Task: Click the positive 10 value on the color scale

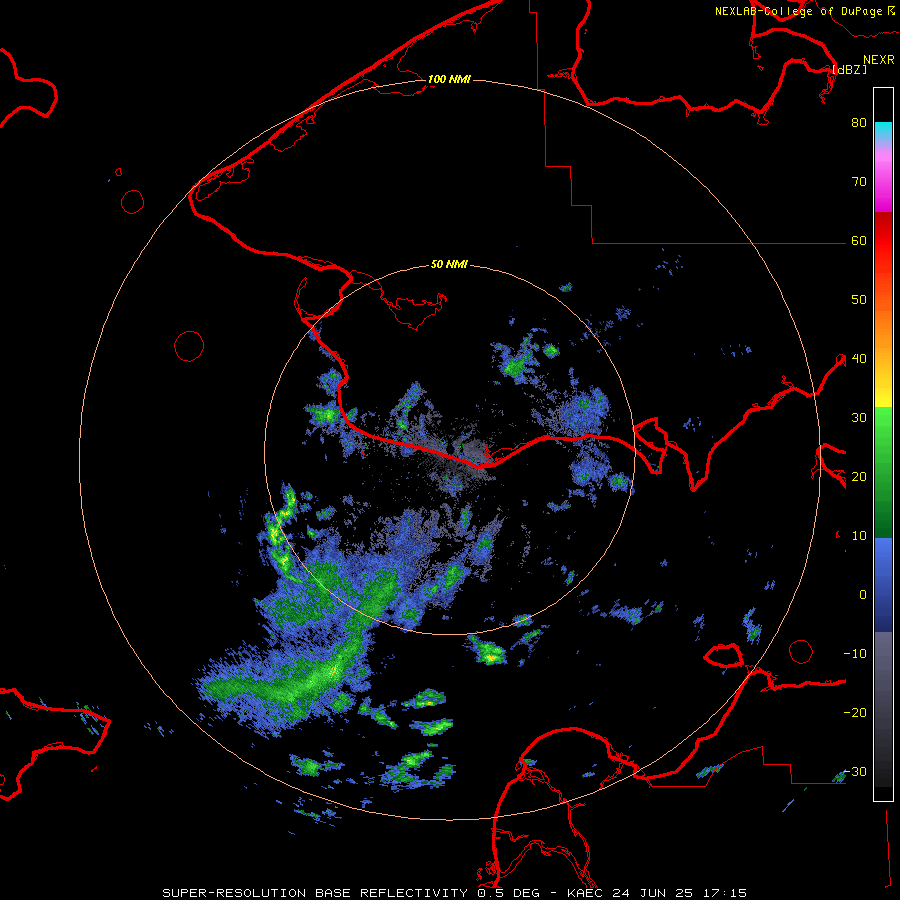Action: (859, 536)
